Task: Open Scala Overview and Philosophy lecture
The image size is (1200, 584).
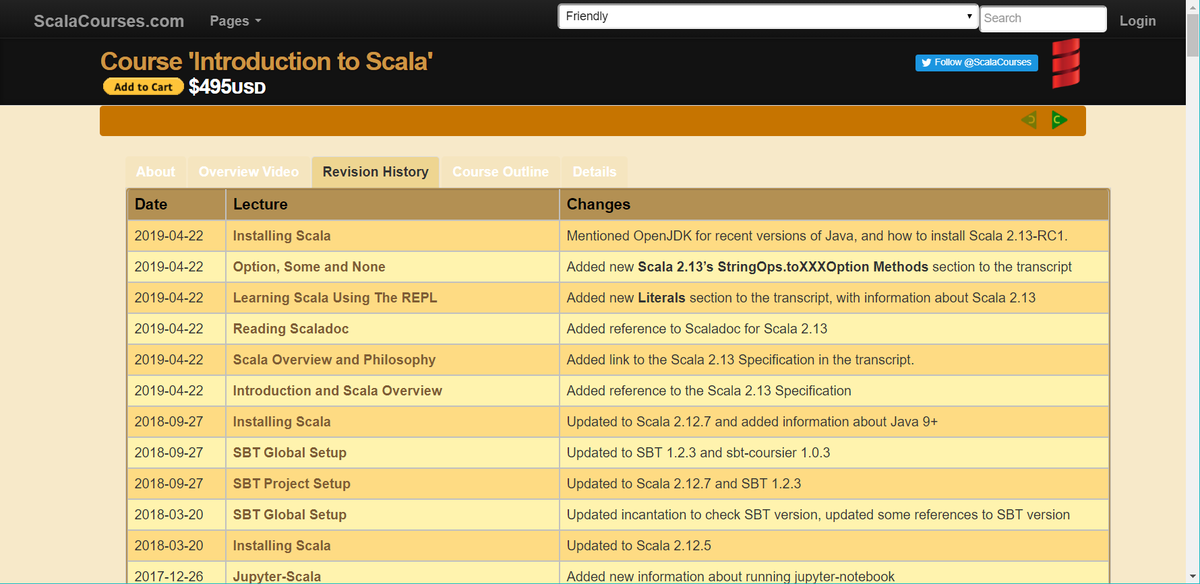Action: [x=334, y=360]
